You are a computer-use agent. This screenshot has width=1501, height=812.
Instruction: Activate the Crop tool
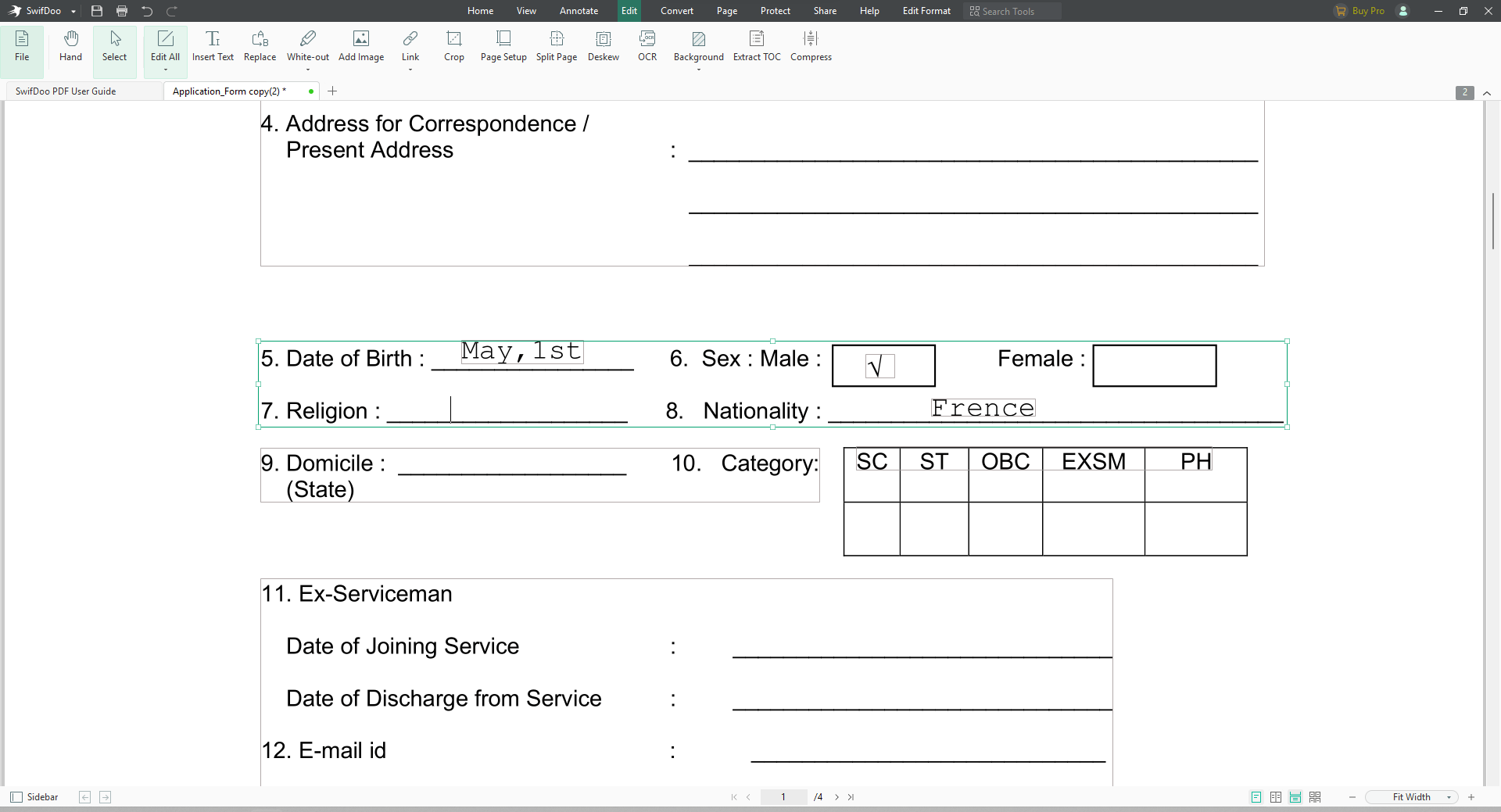453,47
